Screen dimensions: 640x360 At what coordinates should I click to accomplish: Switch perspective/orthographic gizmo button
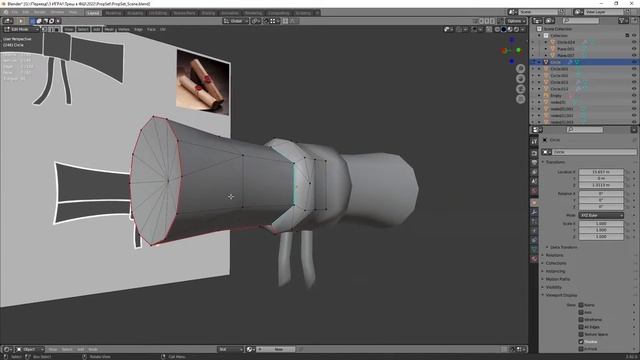pyautogui.click(x=520, y=99)
